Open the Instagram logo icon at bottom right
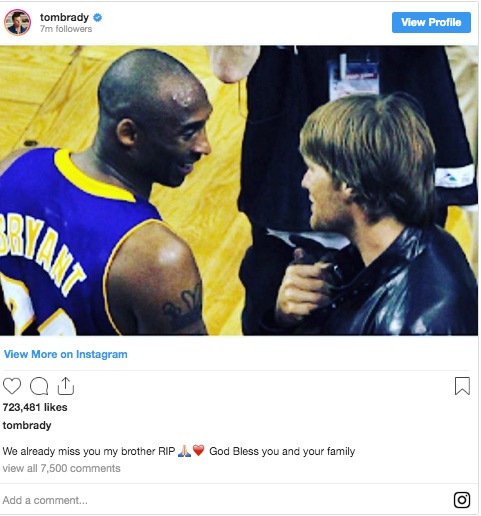Viewport: 481px width, 516px height. click(462, 500)
